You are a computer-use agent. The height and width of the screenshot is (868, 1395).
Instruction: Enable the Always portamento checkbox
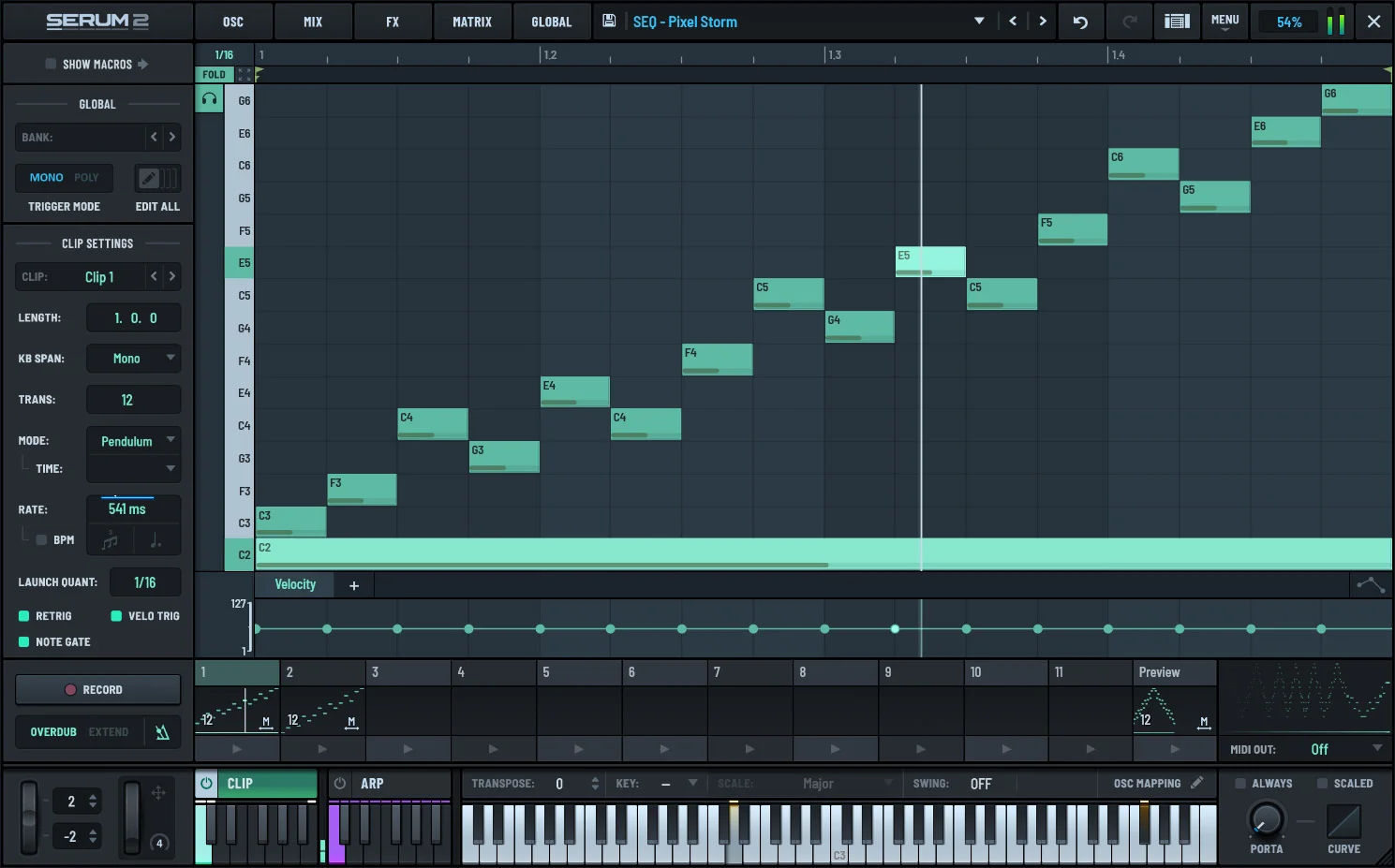coord(1240,784)
